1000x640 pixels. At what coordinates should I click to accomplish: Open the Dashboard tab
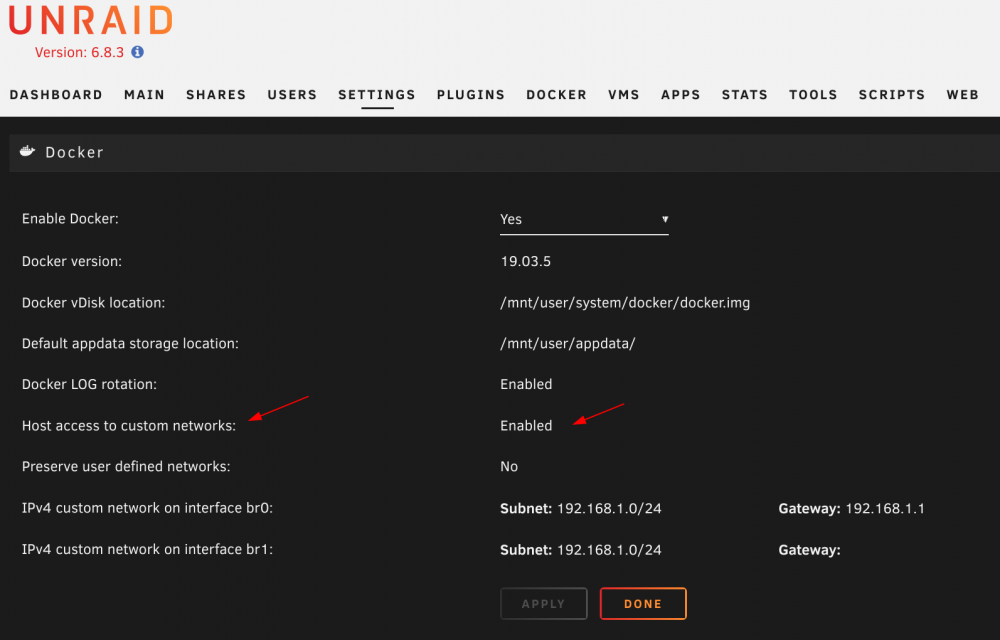pos(56,95)
